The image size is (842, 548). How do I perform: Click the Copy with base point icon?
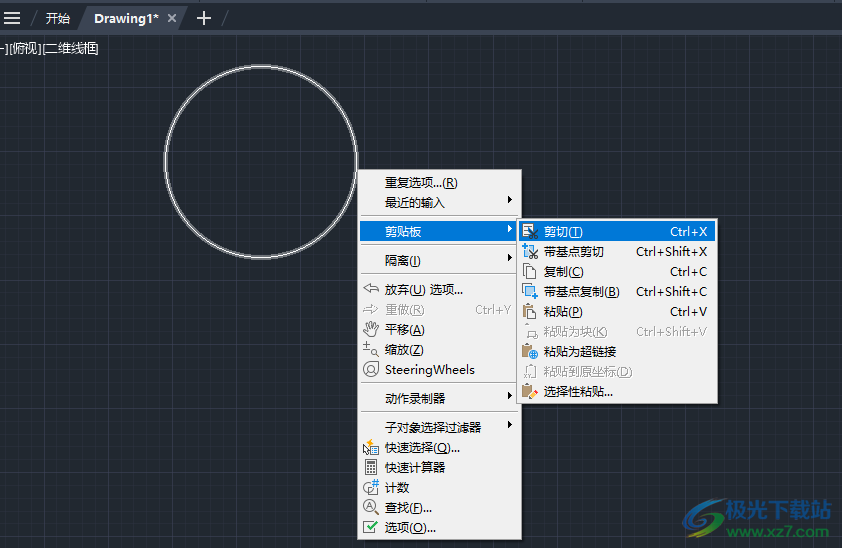coord(530,291)
